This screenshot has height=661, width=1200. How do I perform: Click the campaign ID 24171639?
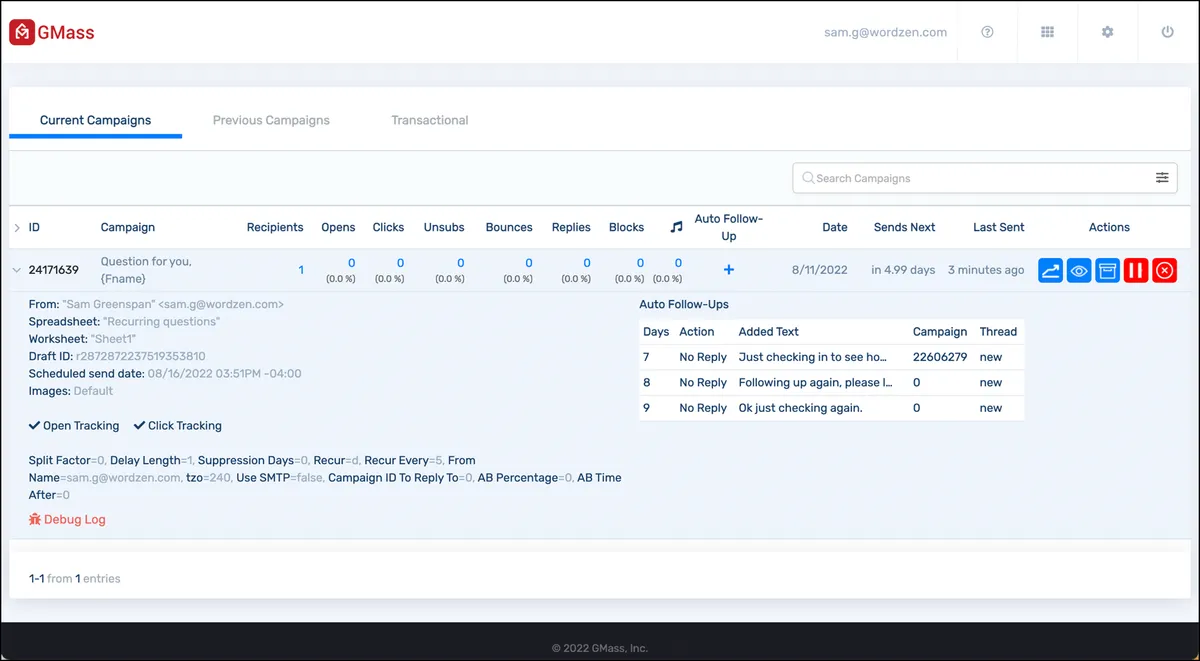(54, 270)
